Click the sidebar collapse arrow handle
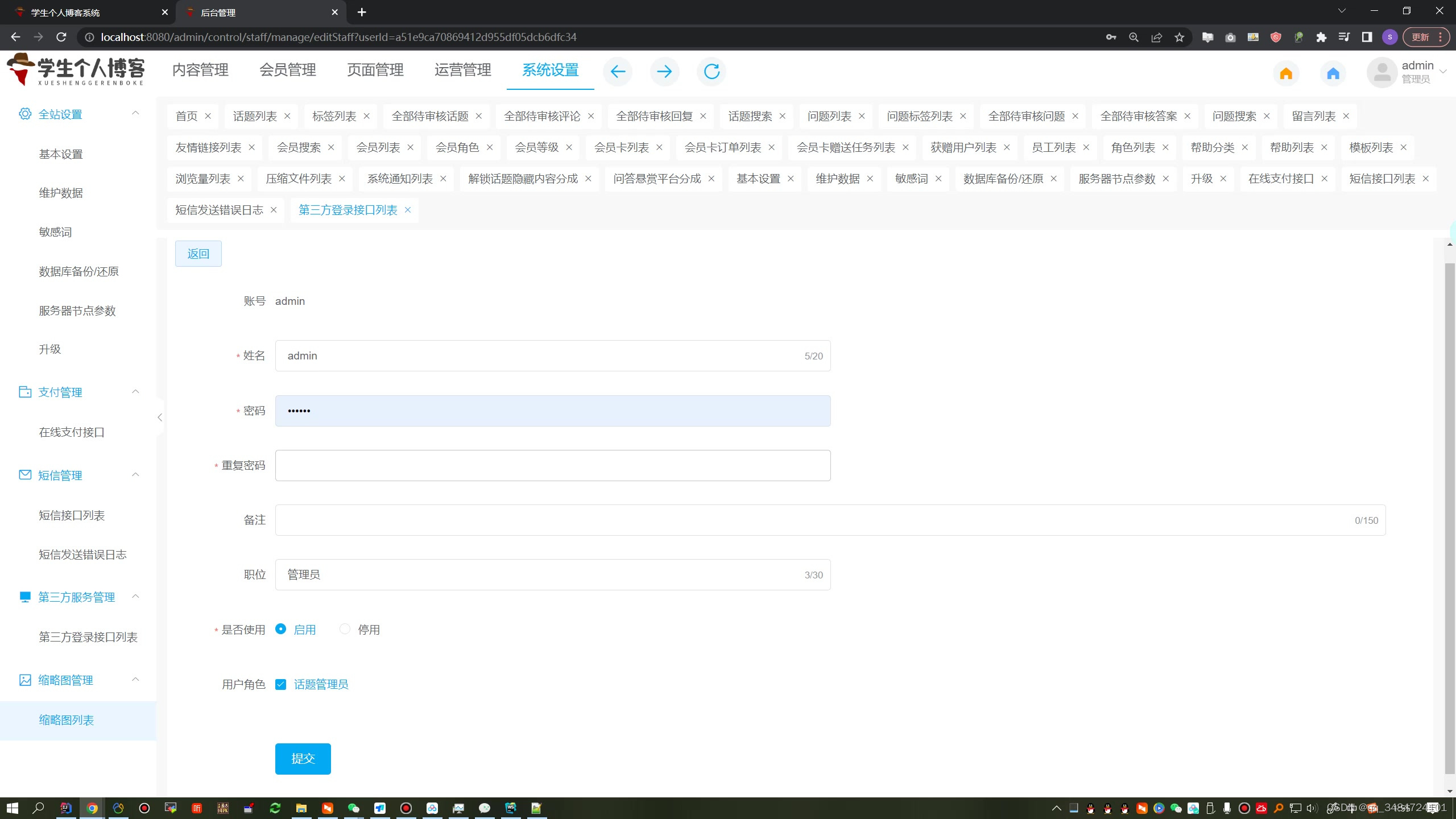Viewport: 1456px width, 819px height. tap(160, 417)
